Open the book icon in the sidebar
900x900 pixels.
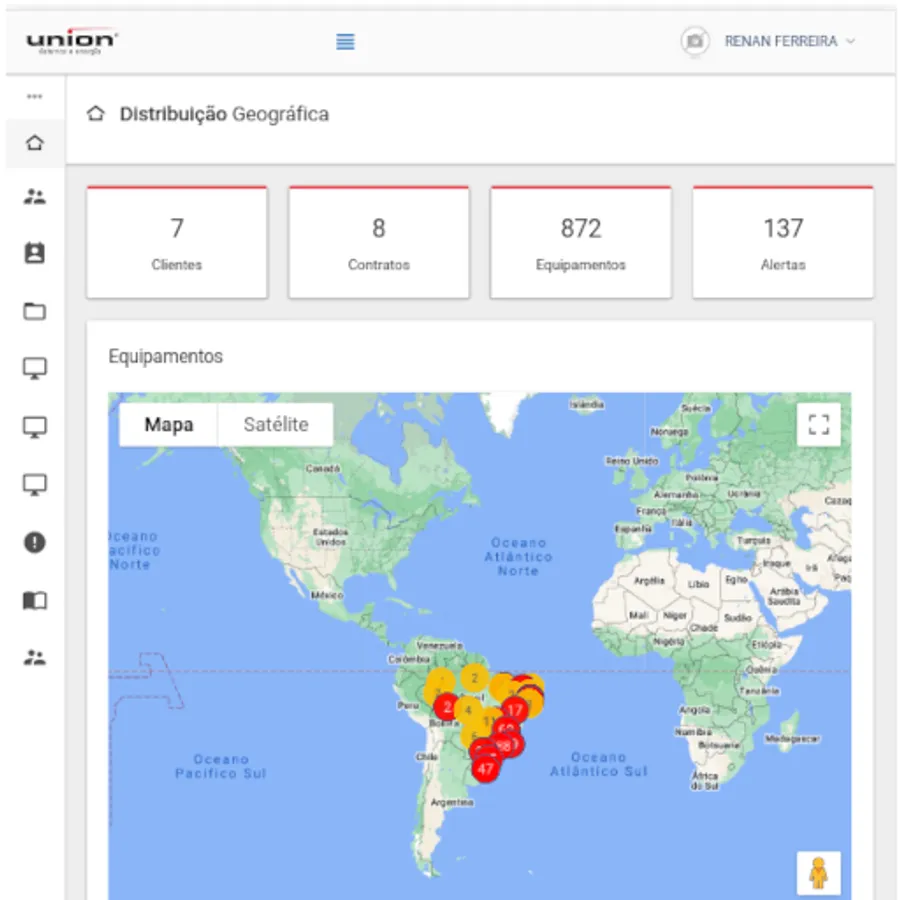click(34, 601)
